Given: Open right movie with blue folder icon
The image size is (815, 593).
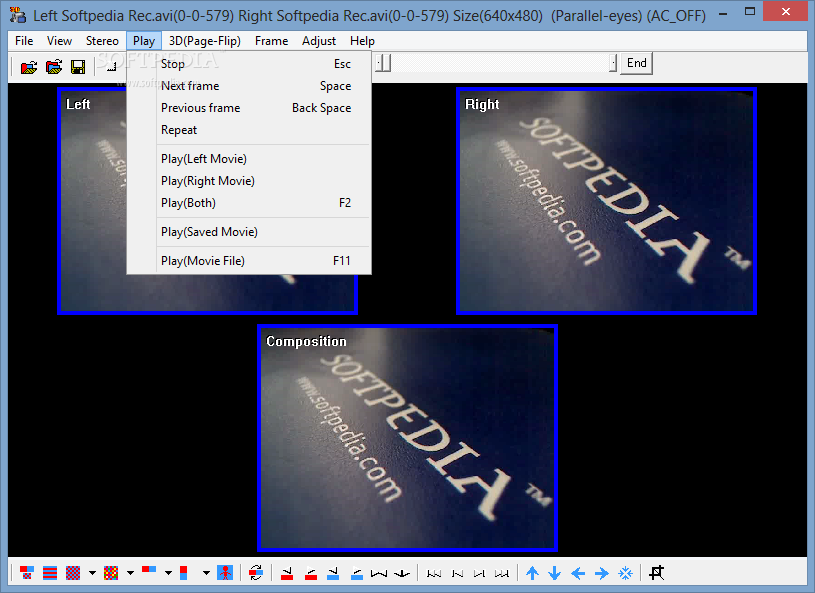Looking at the screenshot, I should 54,67.
